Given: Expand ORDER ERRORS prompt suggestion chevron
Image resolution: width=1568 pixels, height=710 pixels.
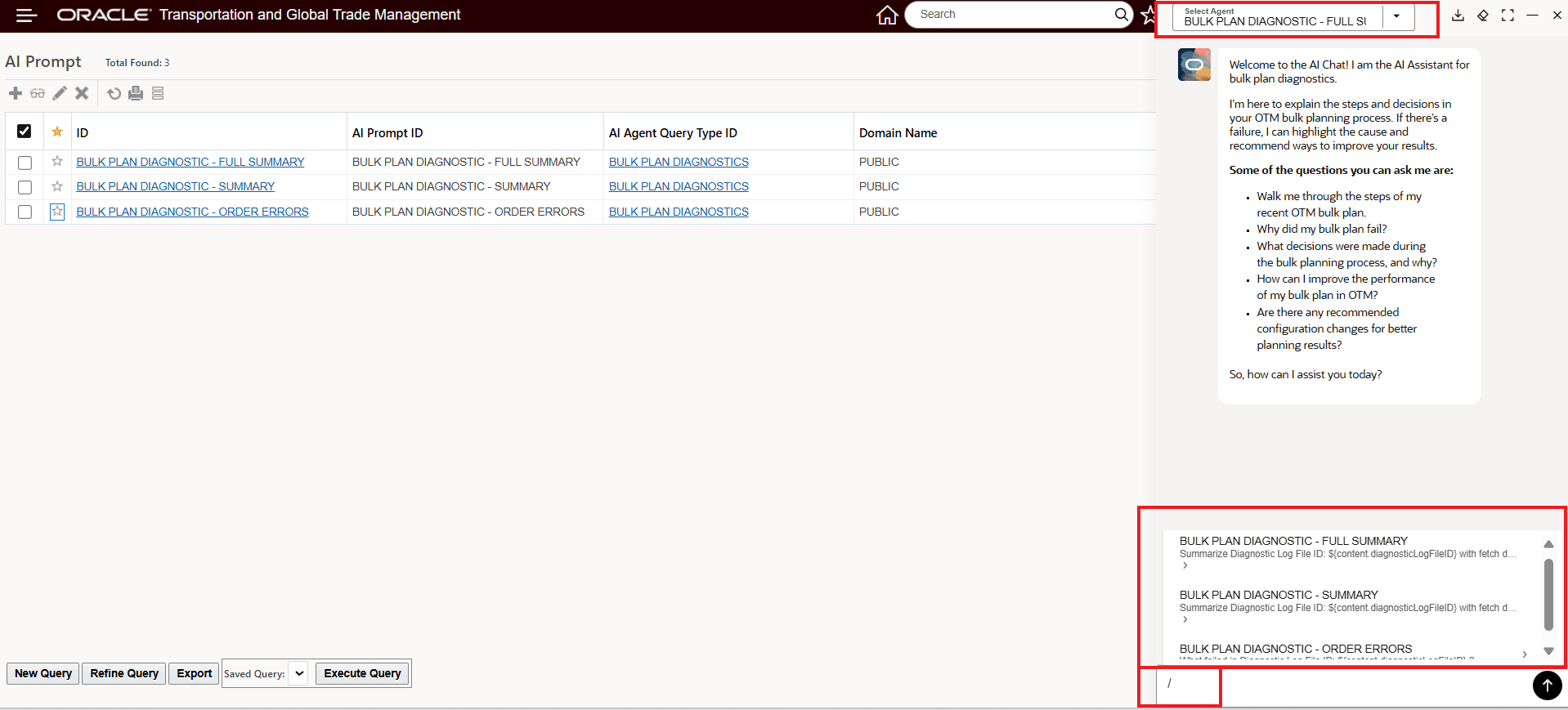Looking at the screenshot, I should point(1525,654).
